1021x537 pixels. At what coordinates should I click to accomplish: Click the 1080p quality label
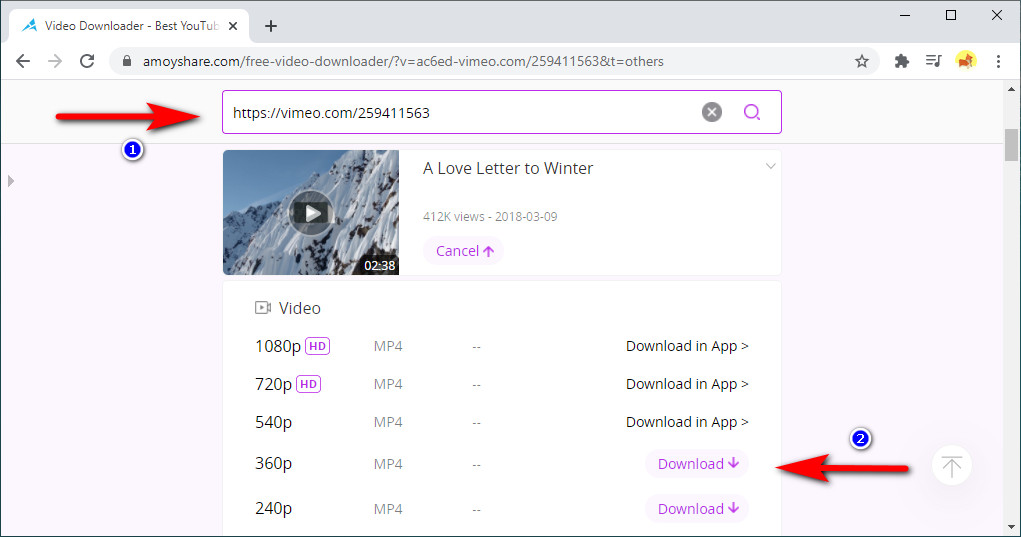coord(277,346)
